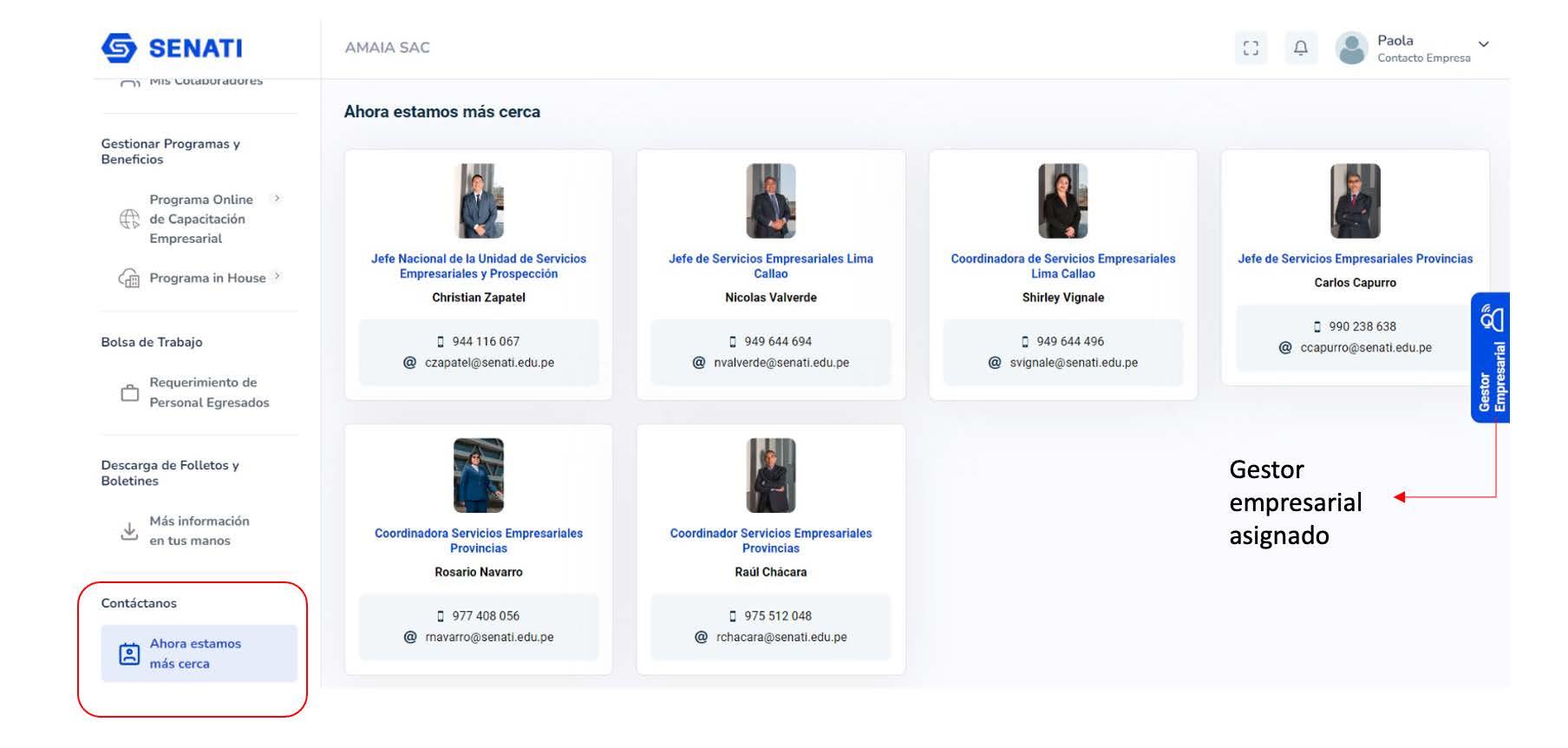Open Más información en tus manos
This screenshot has height=748, width=1568.
(199, 531)
